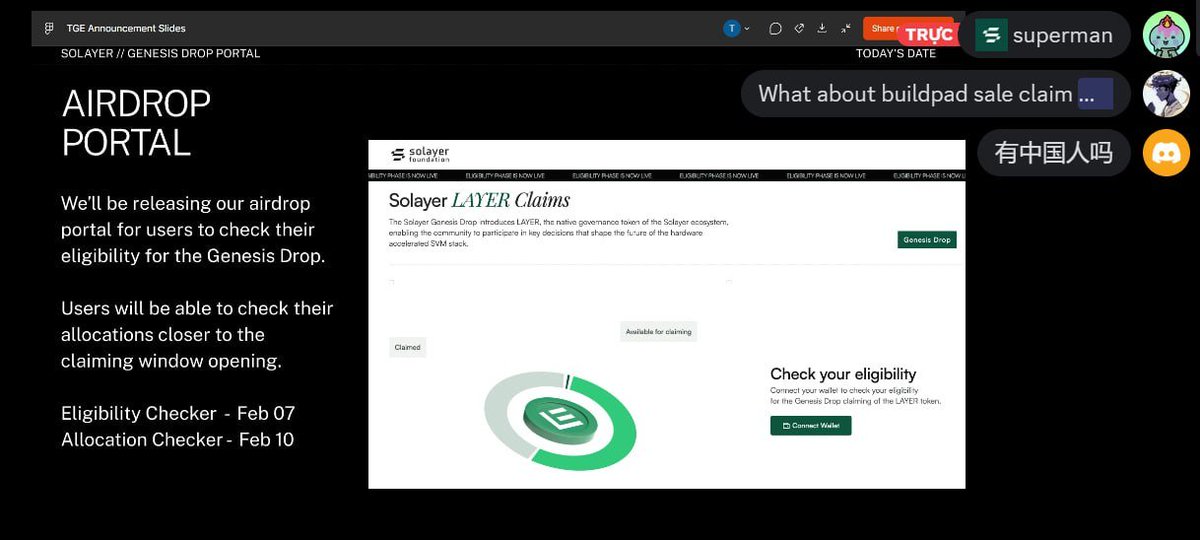The height and width of the screenshot is (540, 1200).
Task: Expand the chevron beside the T avatar
Action: tap(747, 29)
